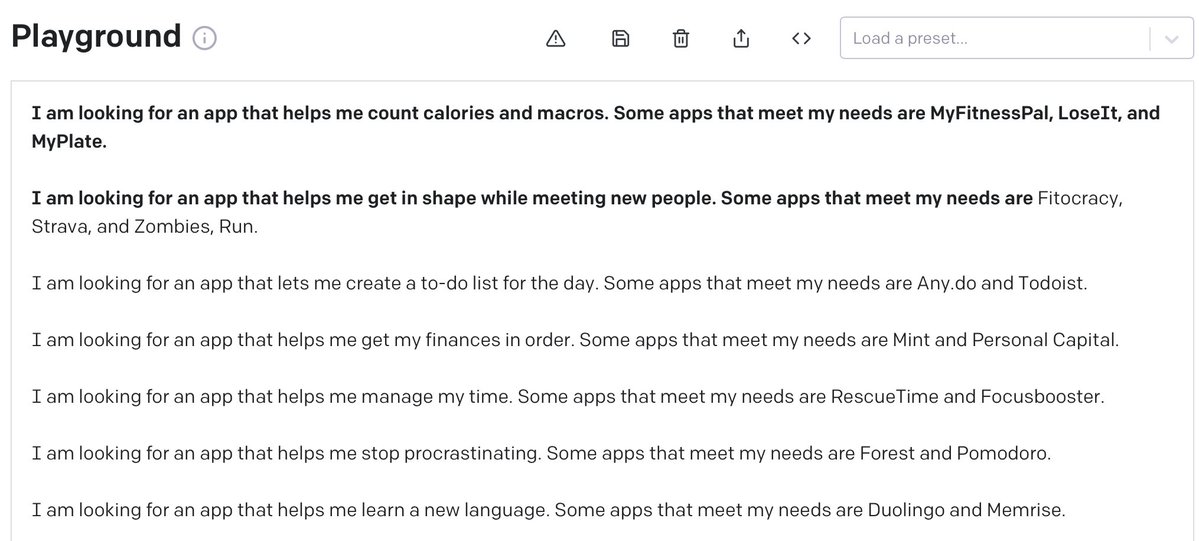Click the word 'Fitocracy' in the text
Viewport: 1199px width, 541px height.
pyautogui.click(x=1080, y=198)
